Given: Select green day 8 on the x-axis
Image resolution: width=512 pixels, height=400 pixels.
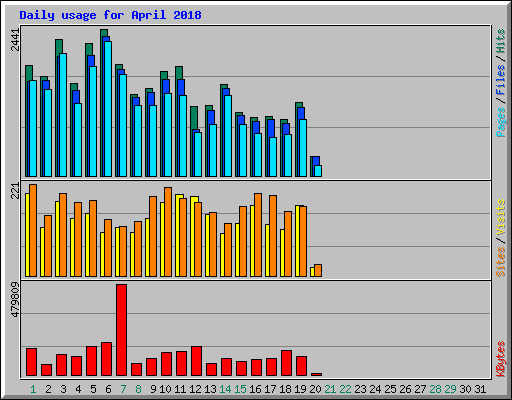Looking at the screenshot, I should [x=138, y=389].
